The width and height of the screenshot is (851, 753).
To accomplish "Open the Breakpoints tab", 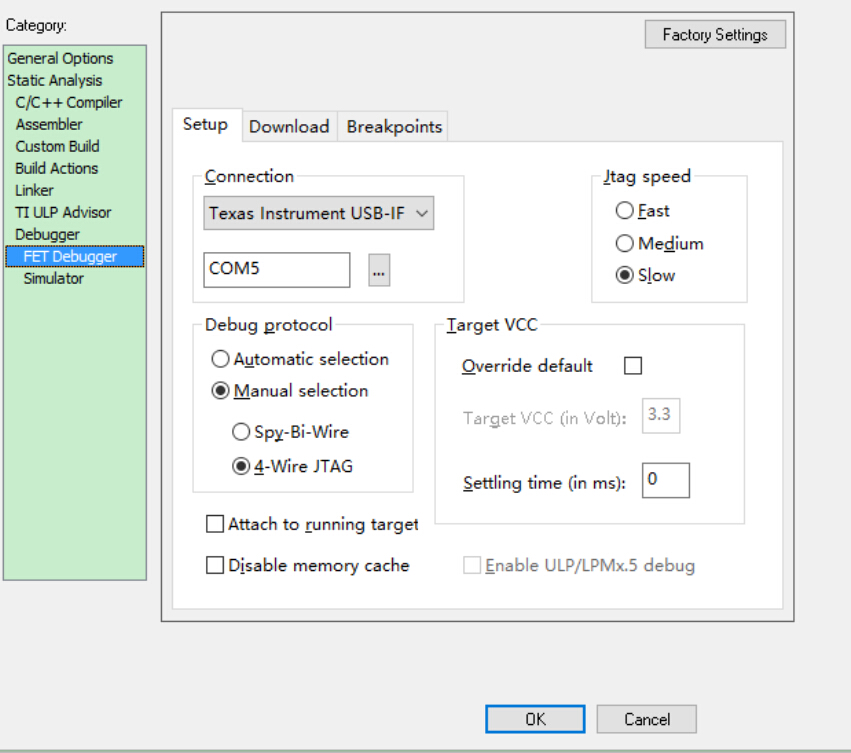I will click(x=394, y=127).
